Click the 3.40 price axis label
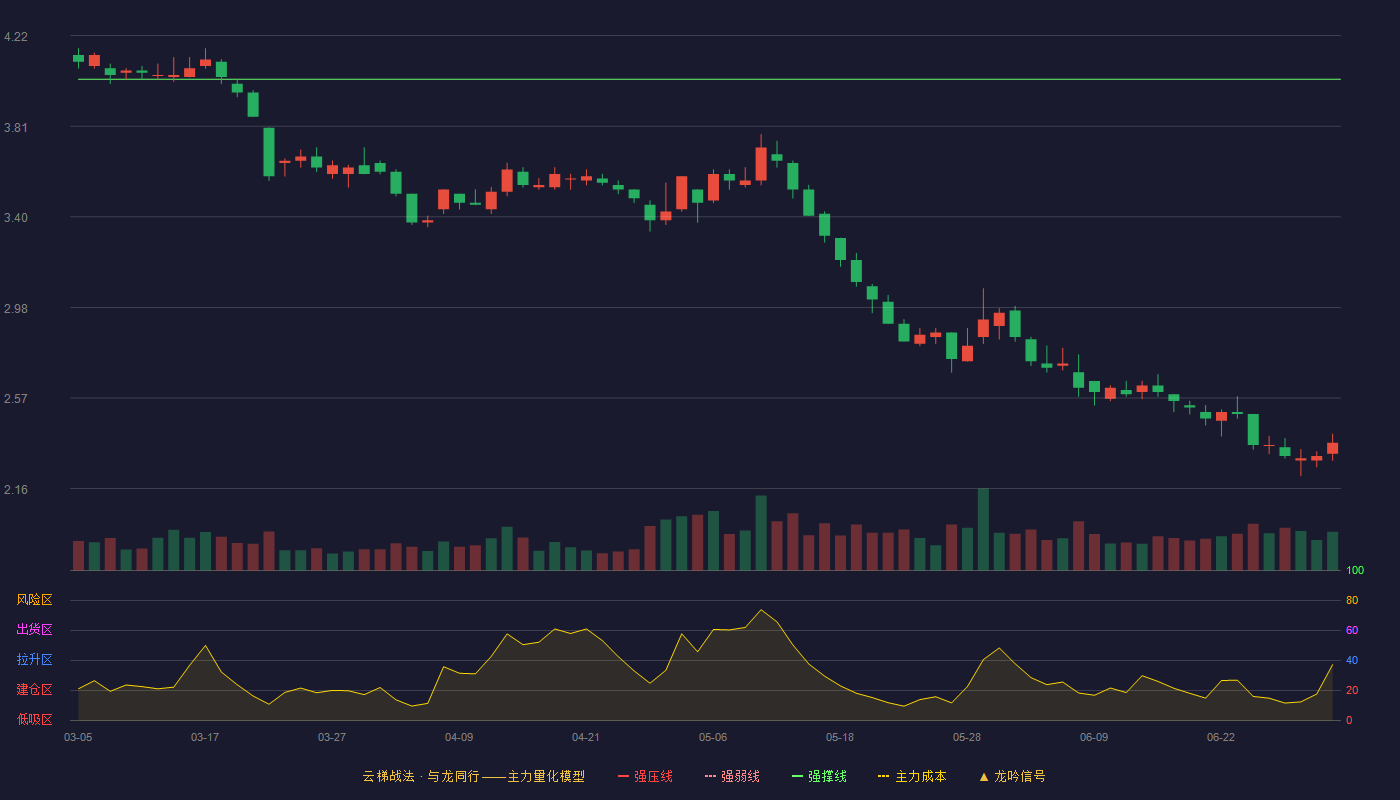This screenshot has height=800, width=1400. click(x=16, y=218)
